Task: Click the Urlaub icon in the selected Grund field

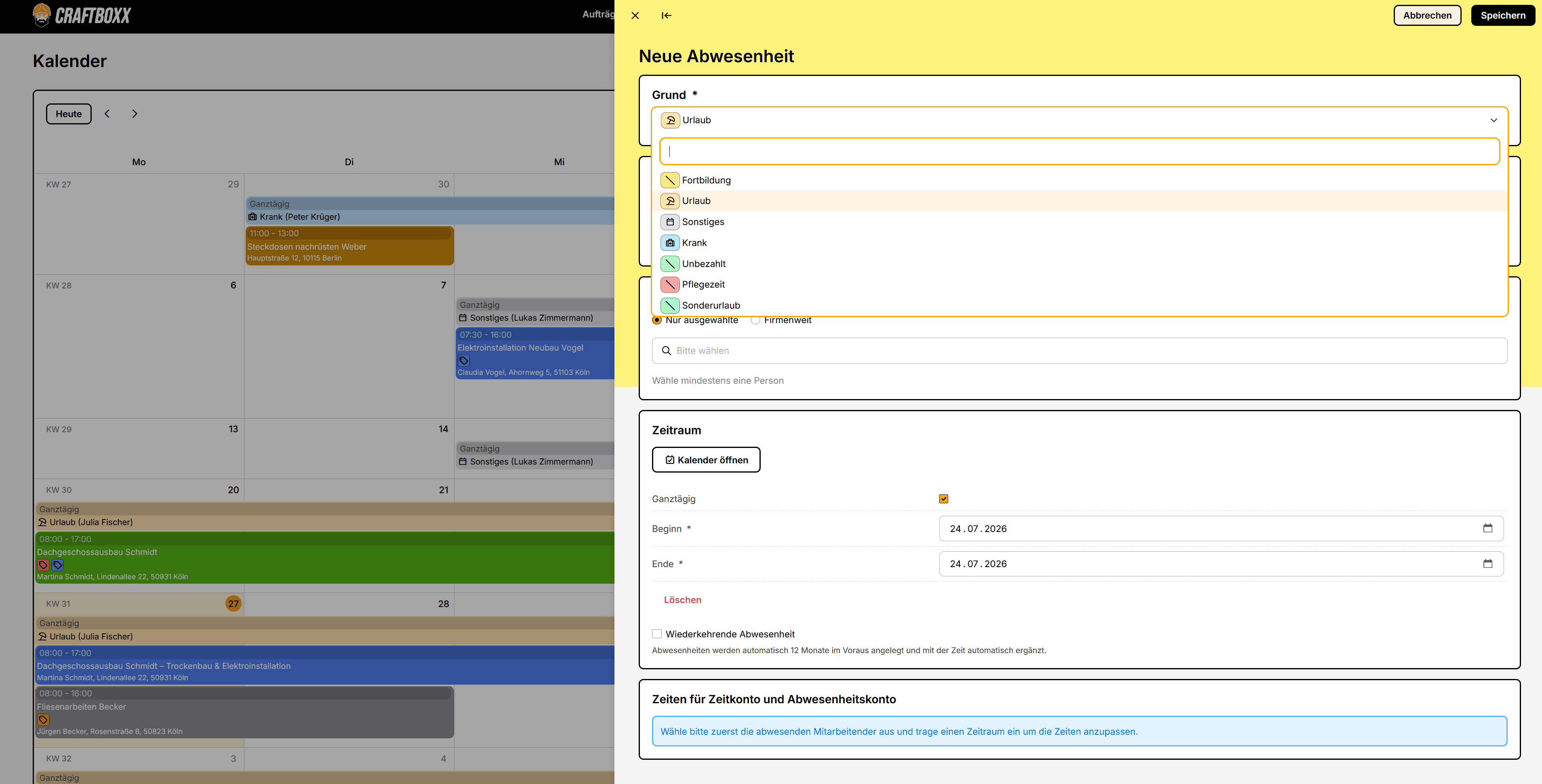Action: pyautogui.click(x=671, y=120)
